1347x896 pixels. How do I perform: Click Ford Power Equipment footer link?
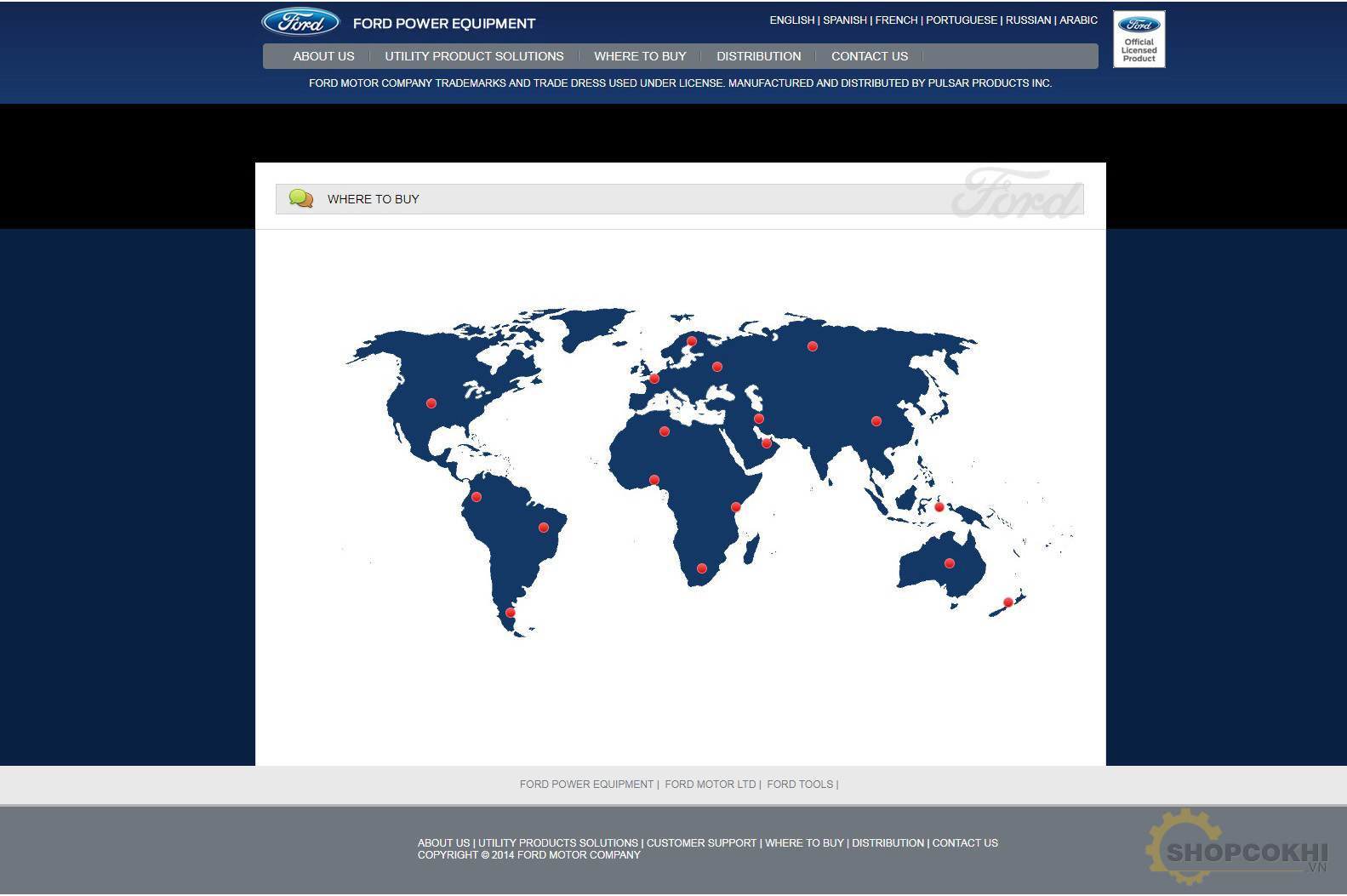[x=586, y=785]
